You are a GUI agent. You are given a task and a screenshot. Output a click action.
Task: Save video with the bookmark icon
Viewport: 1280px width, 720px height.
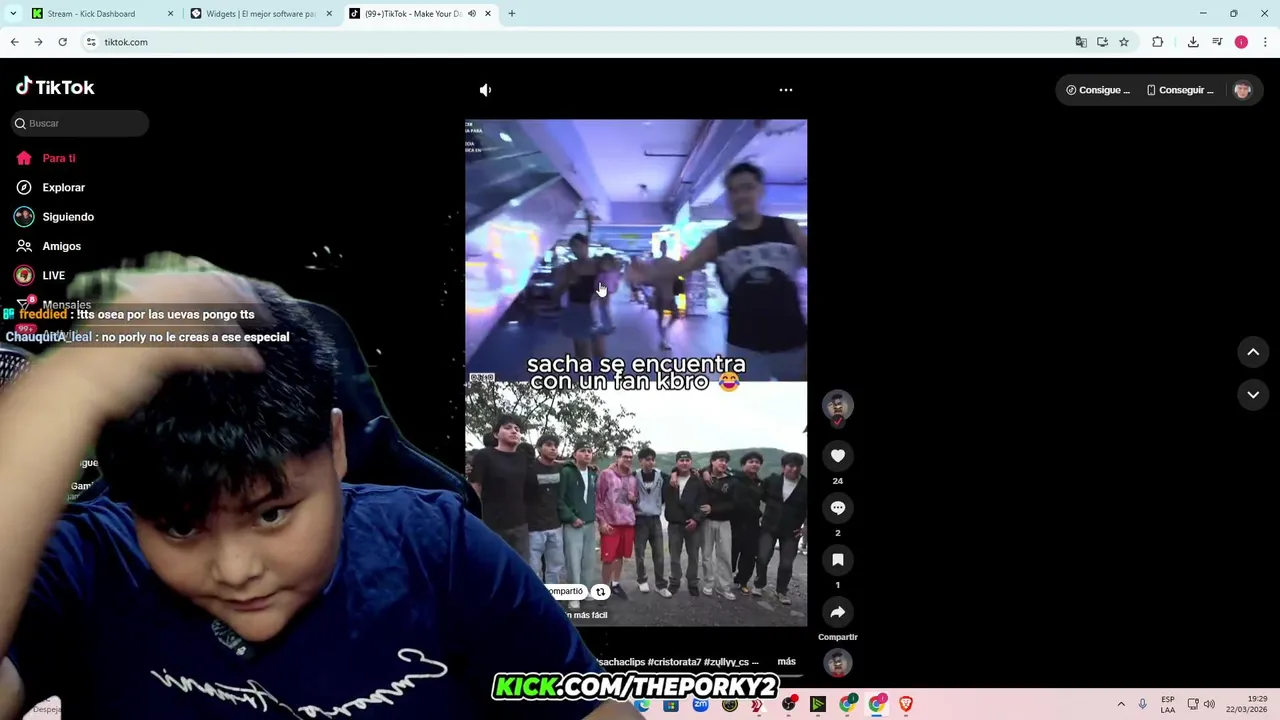pyautogui.click(x=838, y=560)
